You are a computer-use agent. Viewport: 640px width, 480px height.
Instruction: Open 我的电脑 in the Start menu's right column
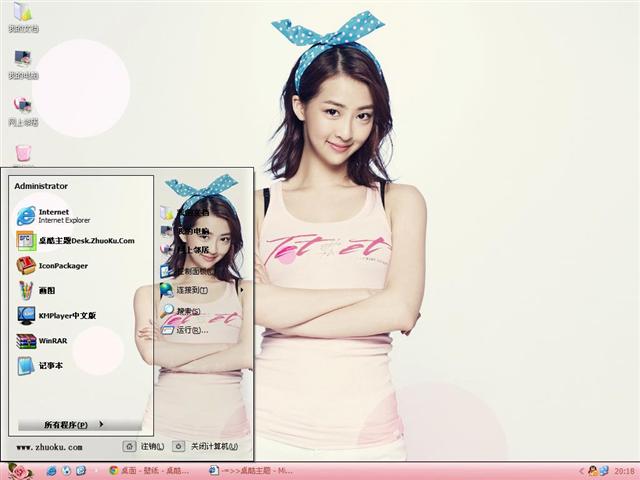(x=184, y=231)
